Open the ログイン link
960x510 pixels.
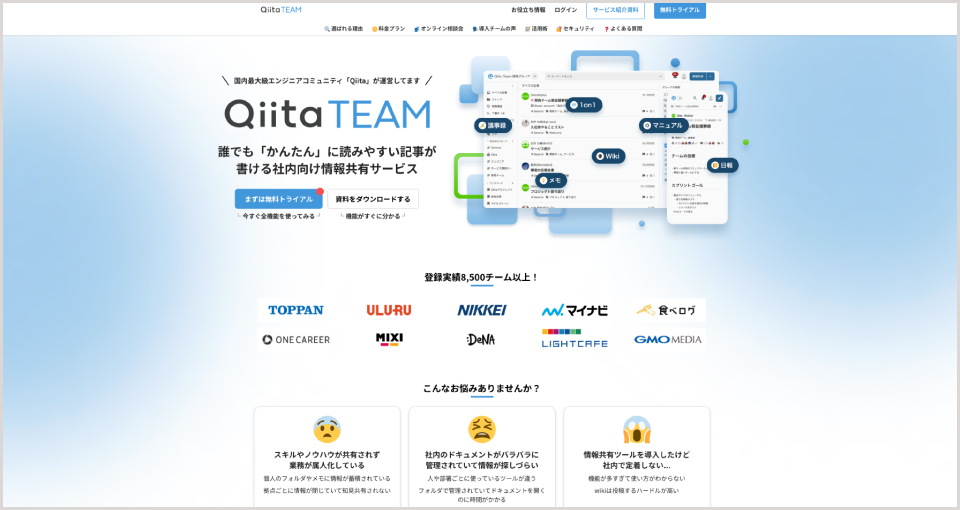[x=566, y=10]
